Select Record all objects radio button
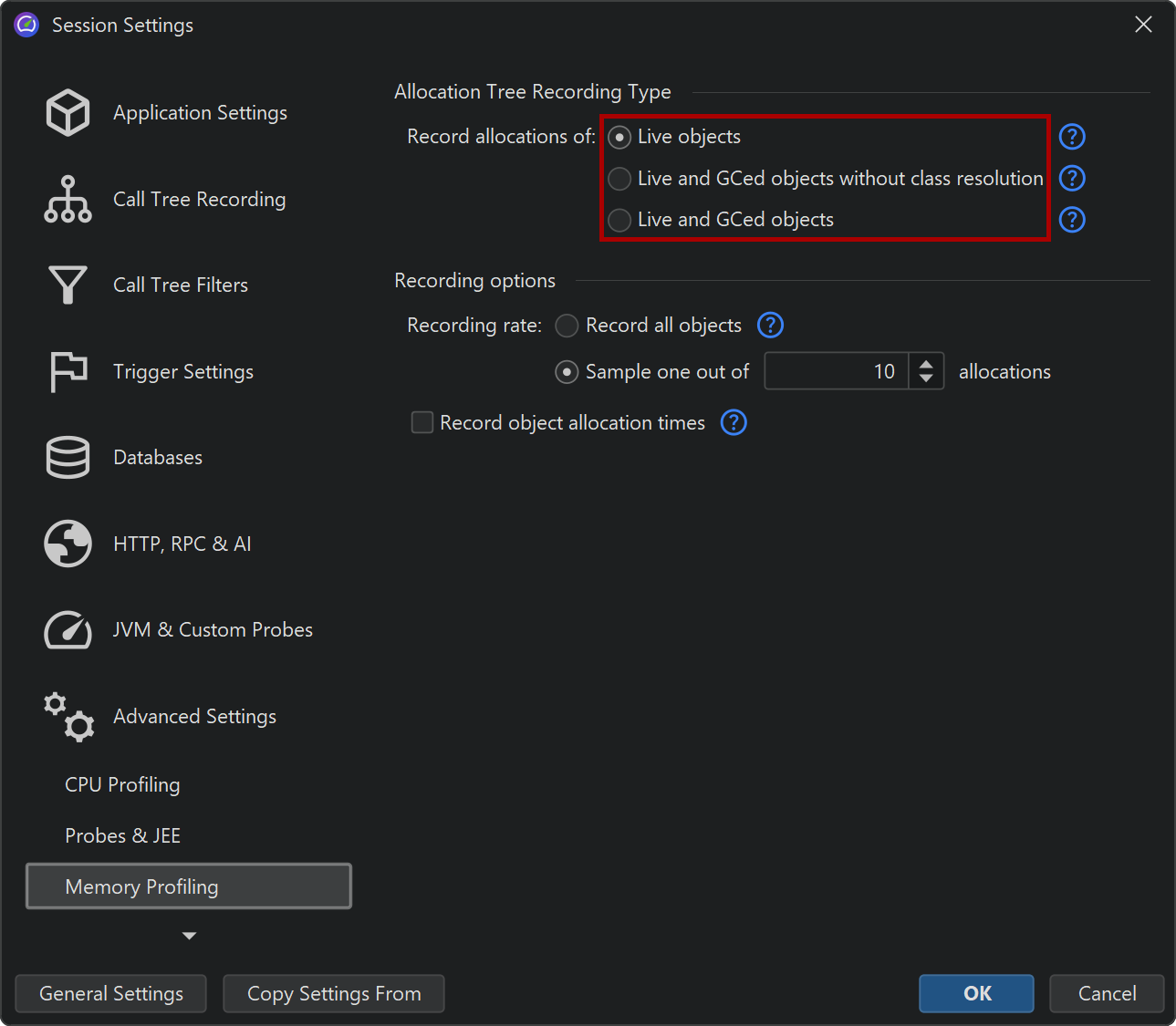This screenshot has height=1026, width=1176. coord(567,326)
